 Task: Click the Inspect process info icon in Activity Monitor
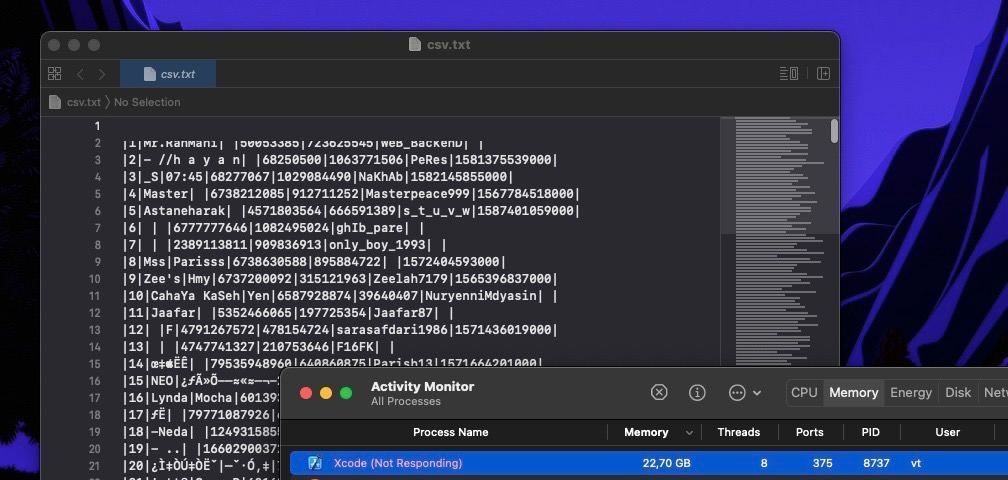point(697,393)
